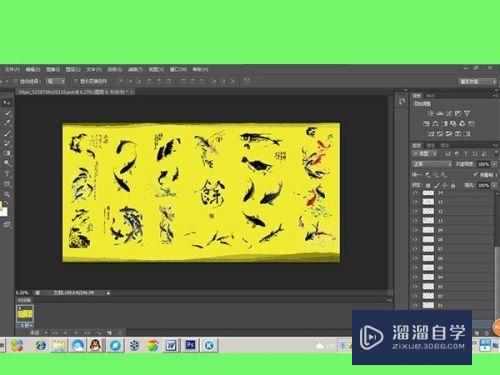This screenshot has height=375, width=500.
Task: Switch to the Channels tab
Action: tap(431, 146)
